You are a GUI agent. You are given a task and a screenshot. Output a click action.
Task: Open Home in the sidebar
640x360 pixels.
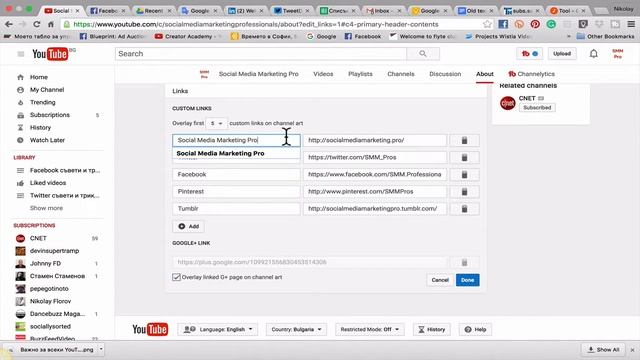(x=39, y=77)
